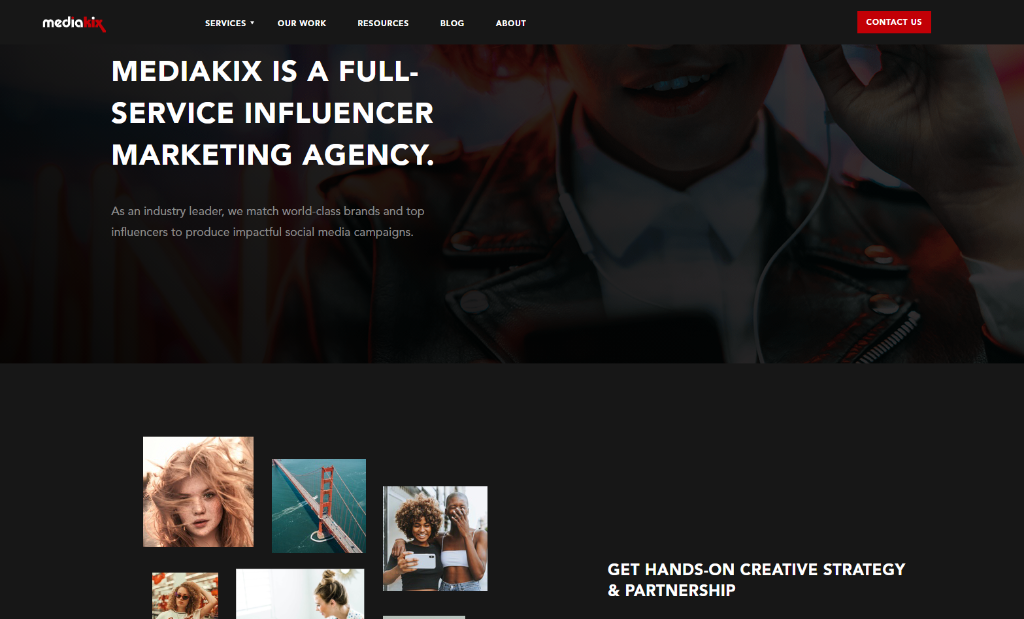Click the partially visible thumbnail at bottom edge

click(424, 617)
